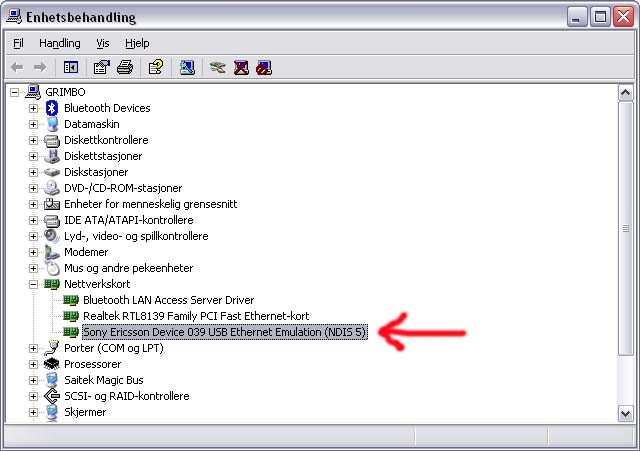
Task: Click the Datamaskin category icon
Action: click(x=52, y=124)
